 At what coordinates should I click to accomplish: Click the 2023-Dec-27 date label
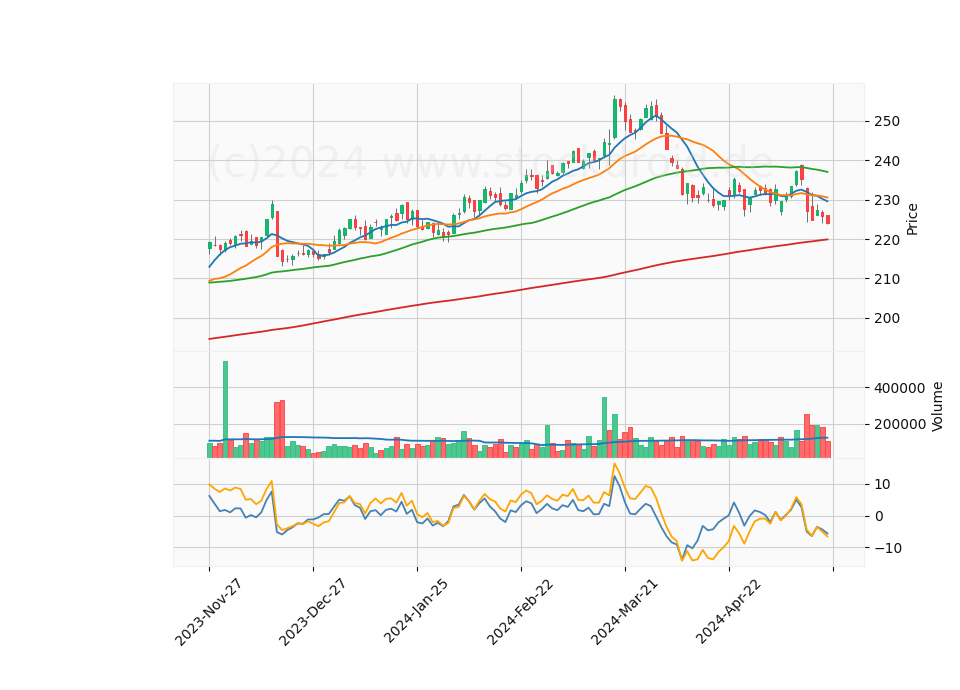coord(313,612)
